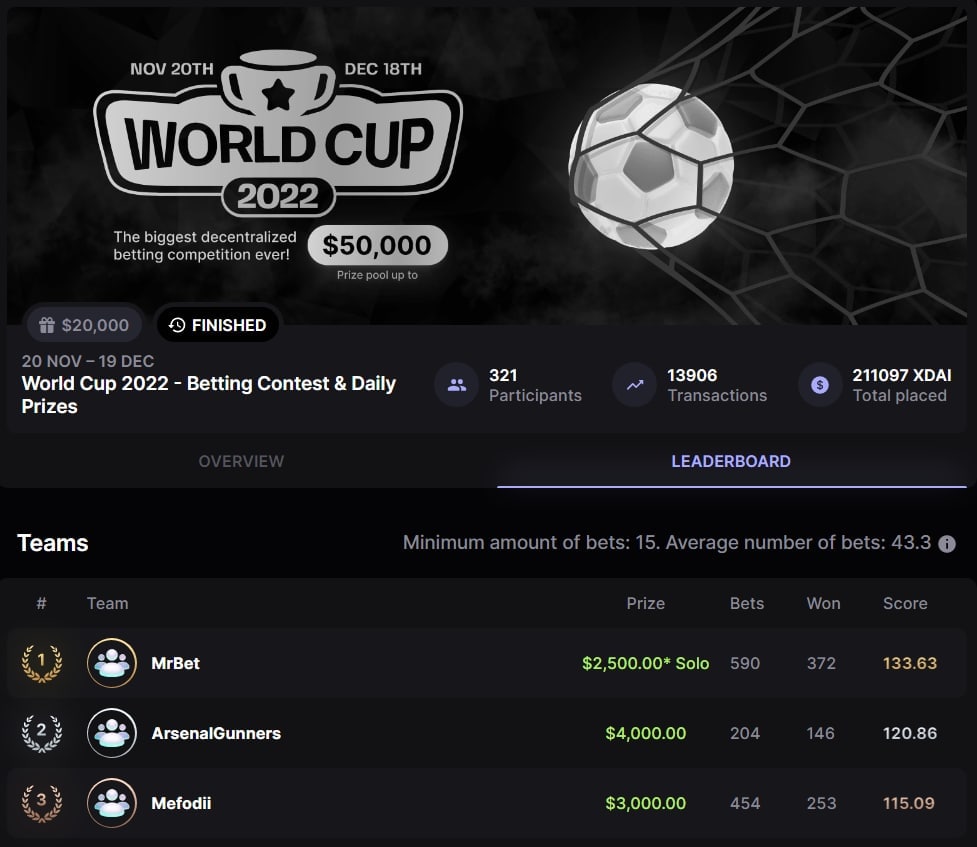The height and width of the screenshot is (847, 977).
Task: Click ArsenalGunners team avatar icon
Action: (112, 733)
